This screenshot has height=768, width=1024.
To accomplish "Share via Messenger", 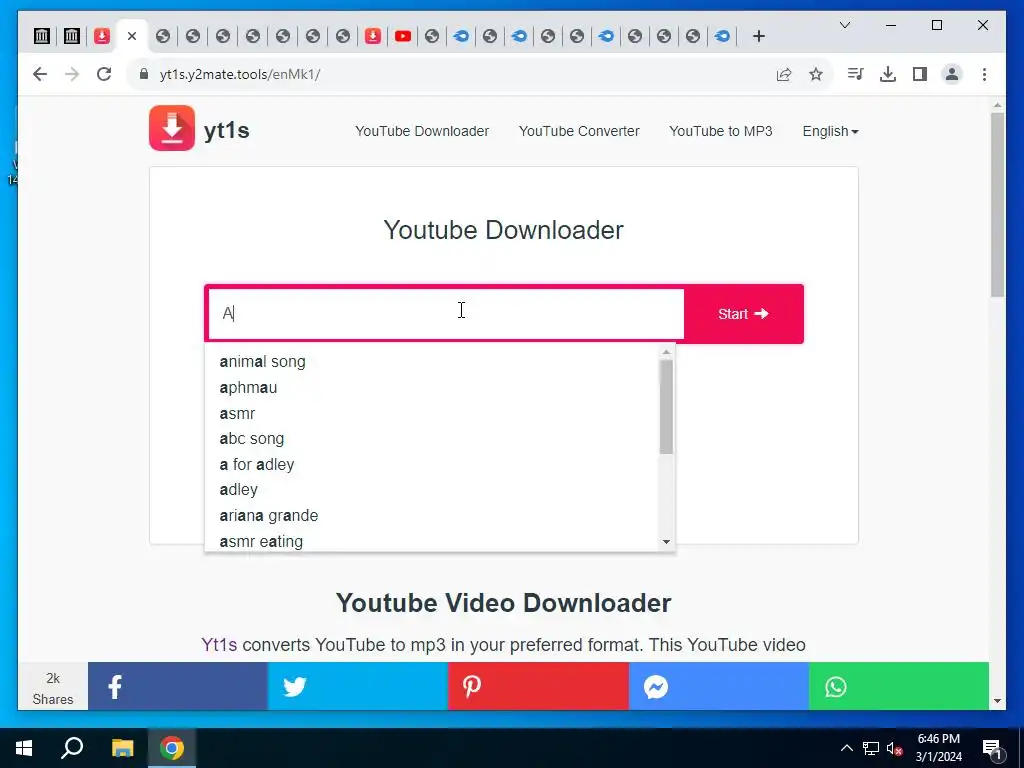I will [718, 686].
